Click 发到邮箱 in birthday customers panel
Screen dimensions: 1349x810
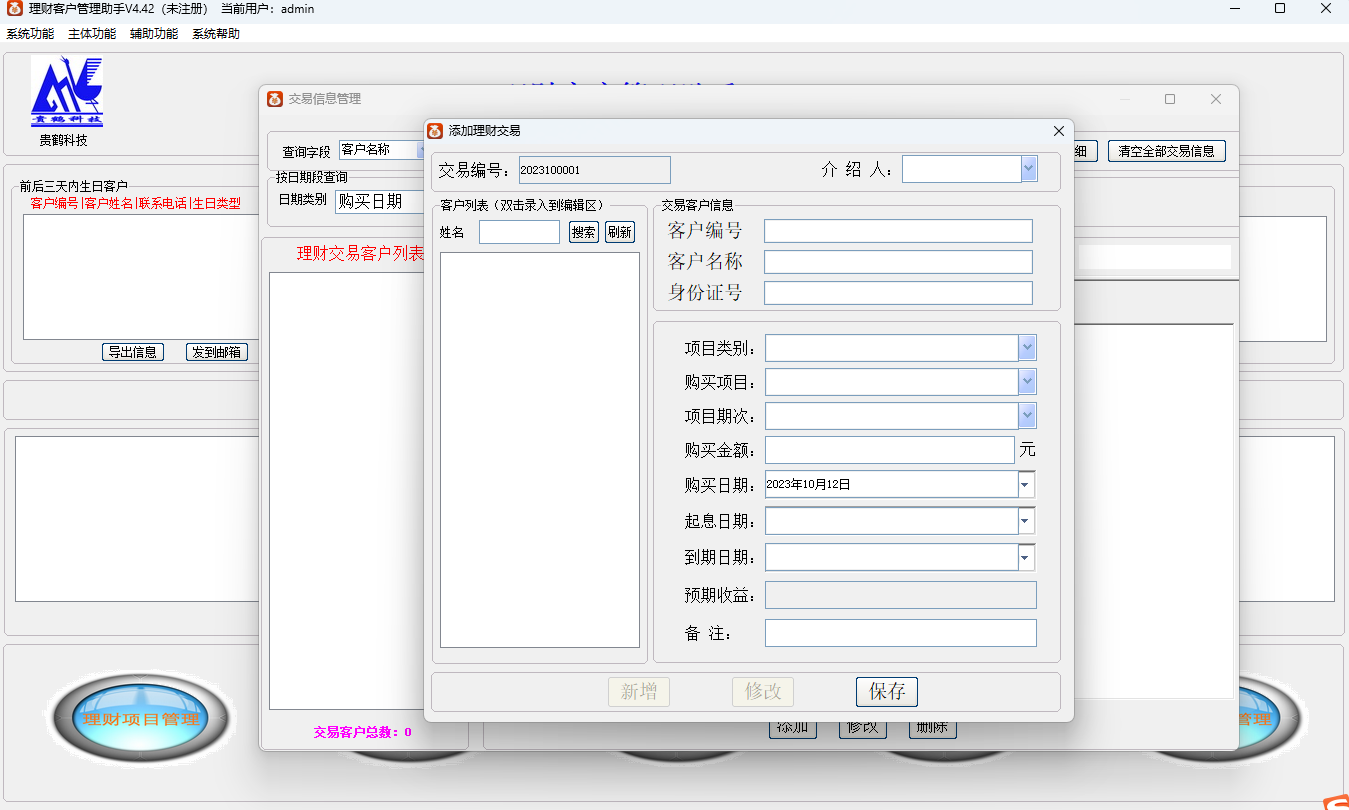point(217,352)
